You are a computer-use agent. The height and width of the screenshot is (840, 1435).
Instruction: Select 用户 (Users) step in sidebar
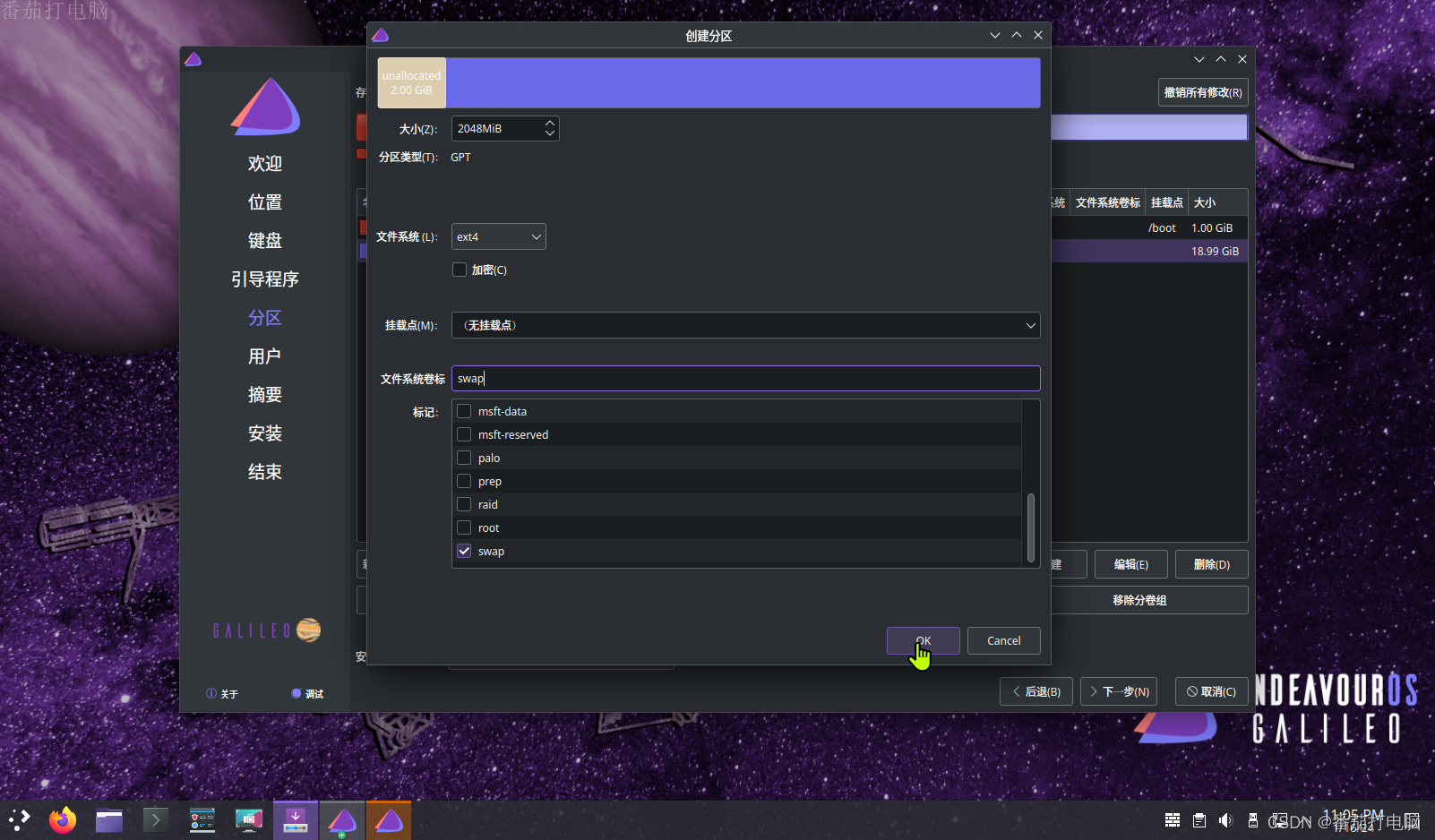(x=265, y=356)
